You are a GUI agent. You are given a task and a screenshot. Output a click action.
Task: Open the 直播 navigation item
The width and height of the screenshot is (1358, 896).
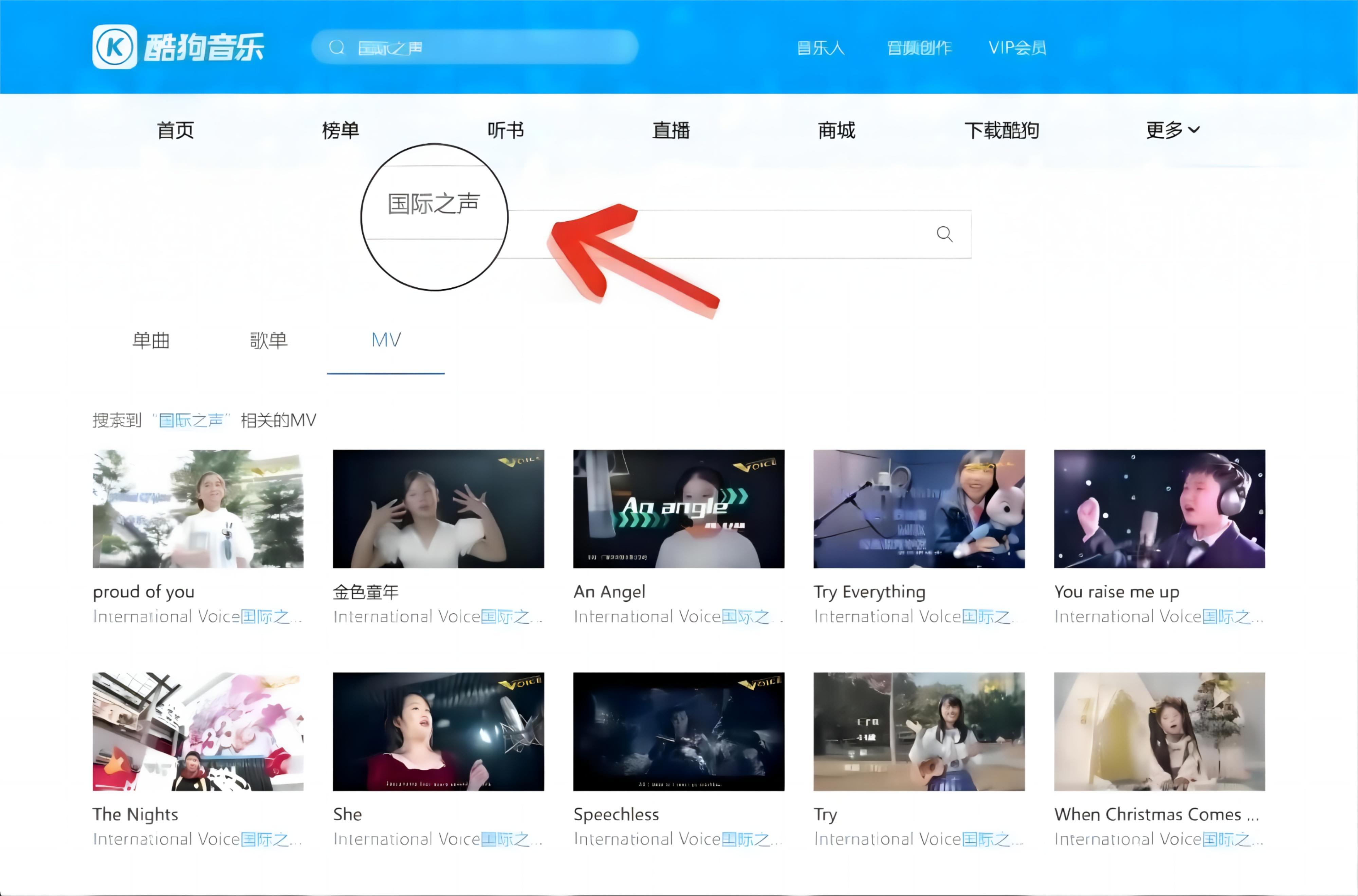click(x=671, y=130)
